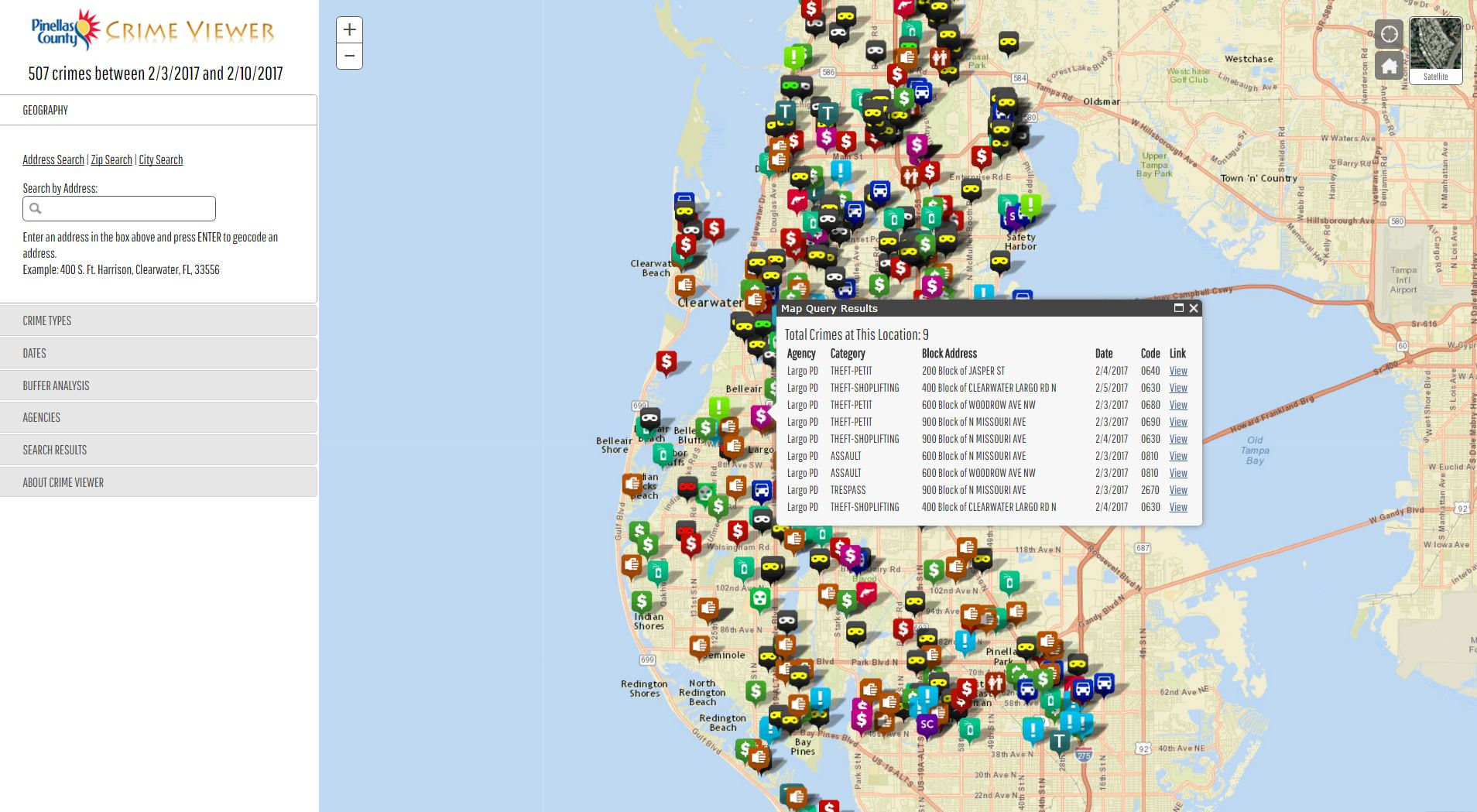1477x812 pixels.
Task: Switch basemap to Satellite thumbnail
Action: pyautogui.click(x=1435, y=50)
